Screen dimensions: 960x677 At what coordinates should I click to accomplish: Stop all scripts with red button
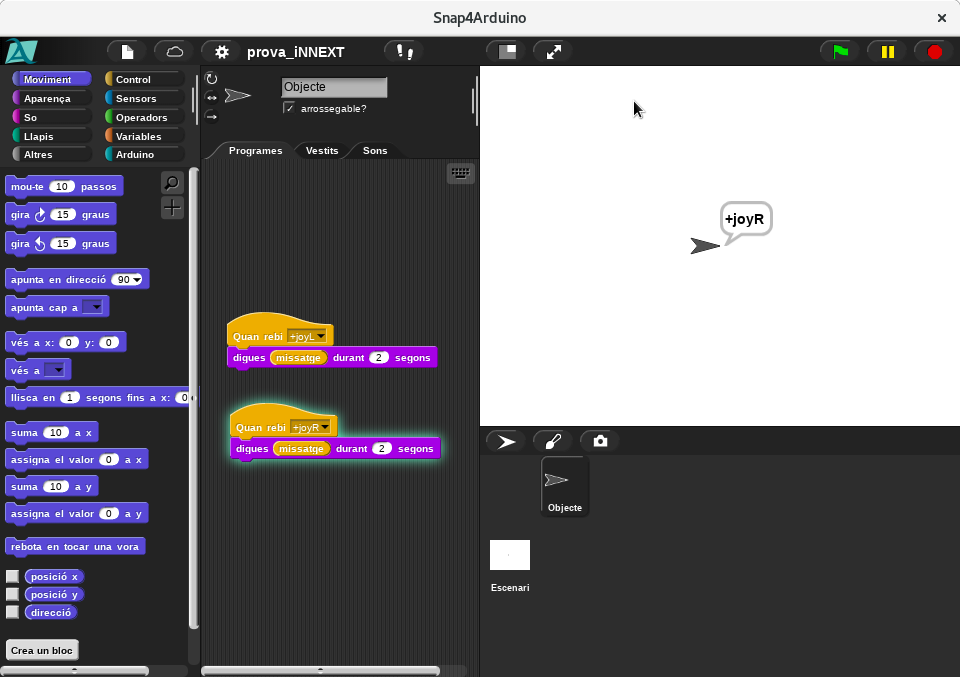coord(934,52)
